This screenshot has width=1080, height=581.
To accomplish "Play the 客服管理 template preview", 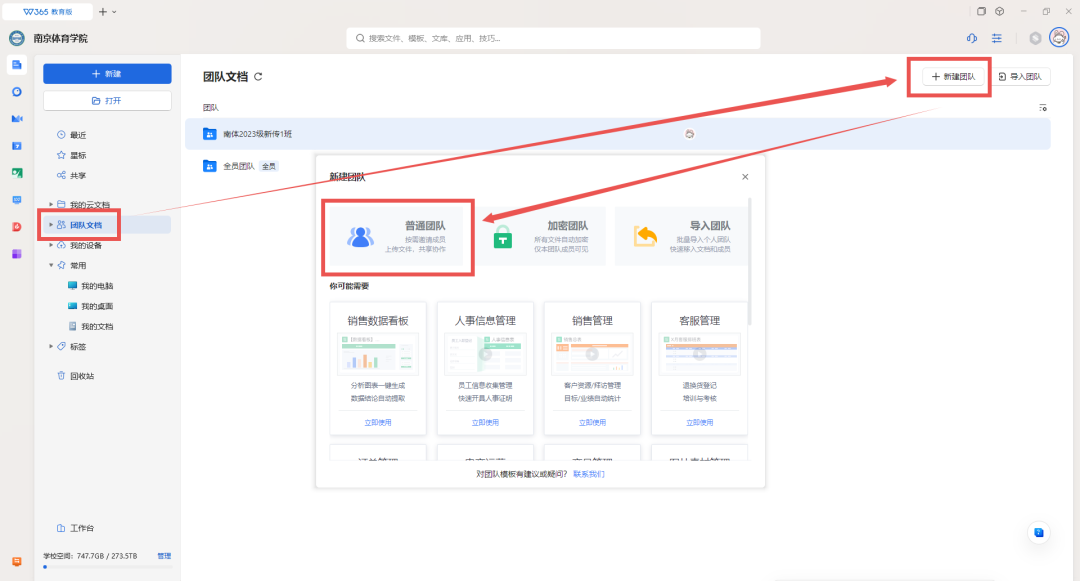I will pyautogui.click(x=699, y=355).
